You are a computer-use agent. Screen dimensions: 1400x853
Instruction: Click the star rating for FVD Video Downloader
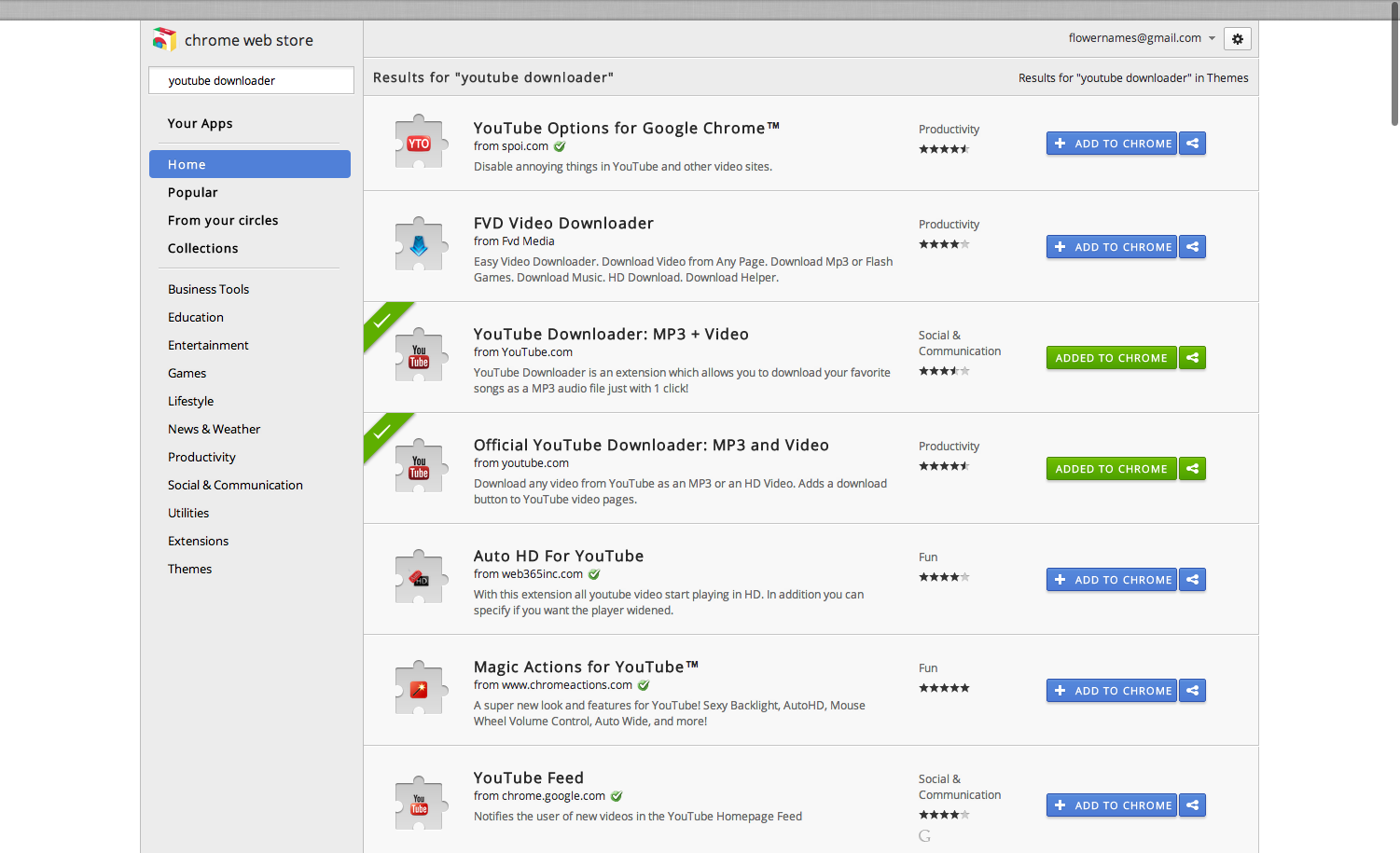(944, 244)
